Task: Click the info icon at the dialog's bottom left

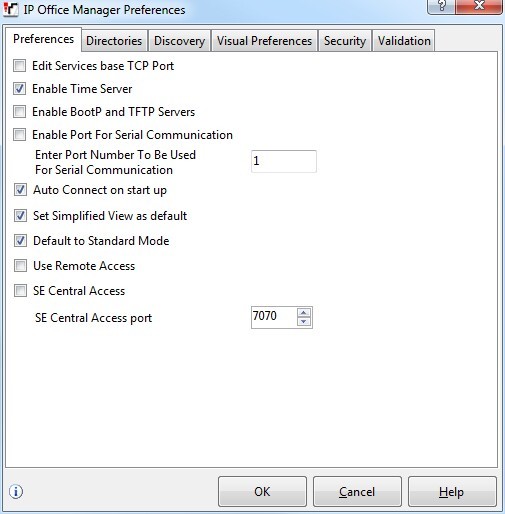Action: [16, 492]
